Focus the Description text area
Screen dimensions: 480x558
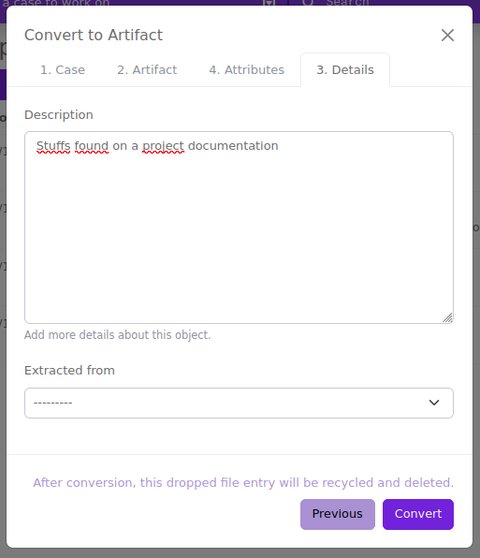(239, 227)
